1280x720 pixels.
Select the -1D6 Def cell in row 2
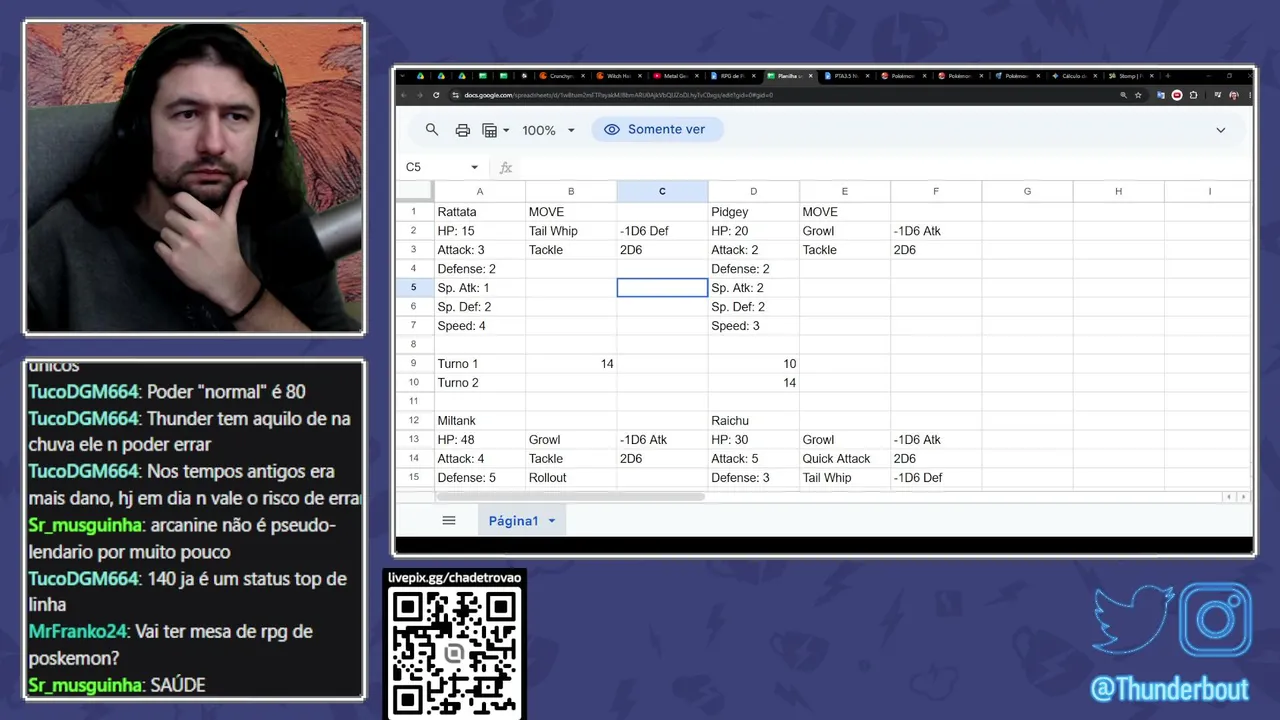pos(662,231)
